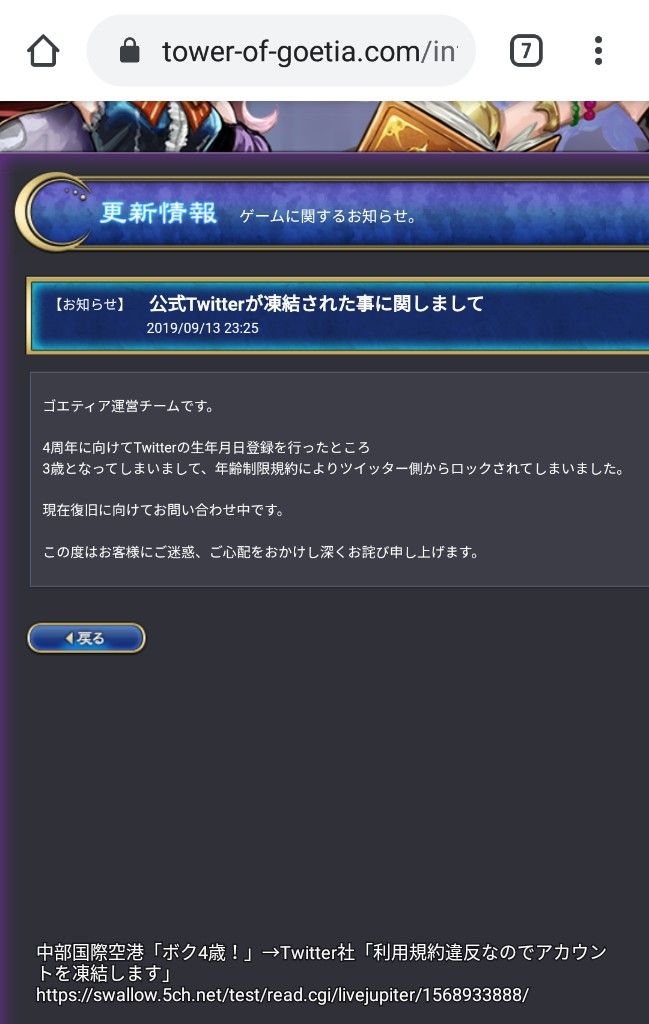Click the crescent moon emblem beside 更新情報

(54, 212)
